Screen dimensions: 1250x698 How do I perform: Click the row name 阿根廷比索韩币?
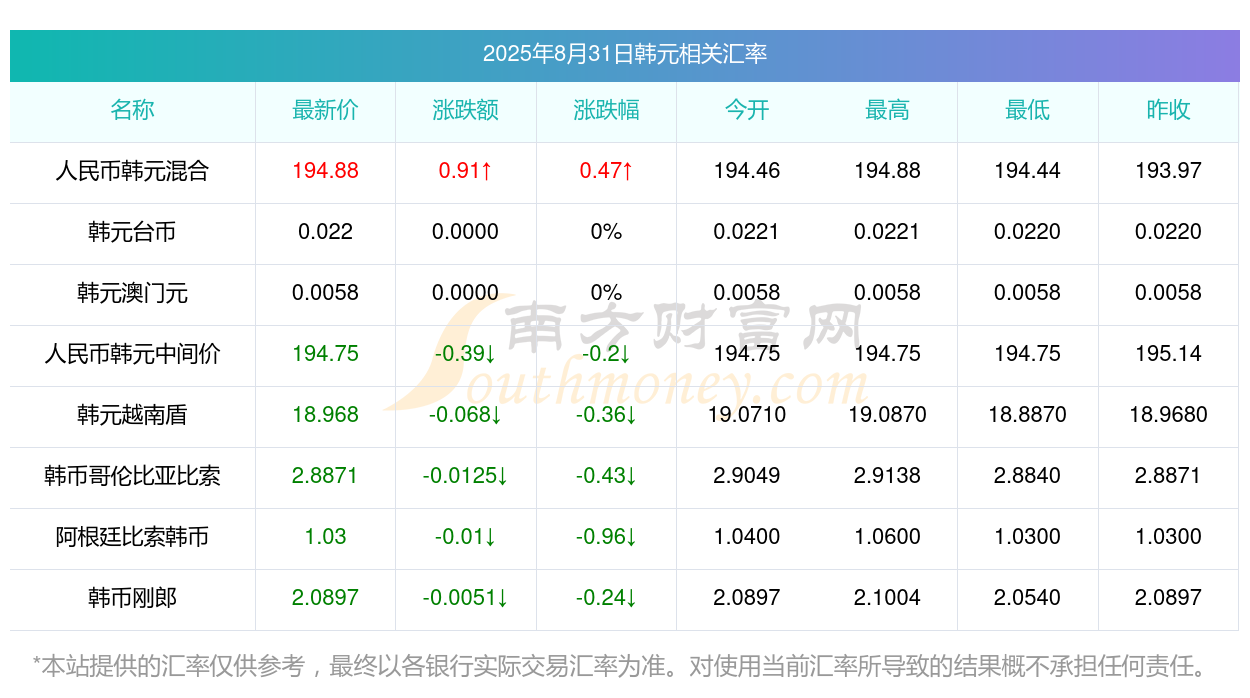click(132, 537)
